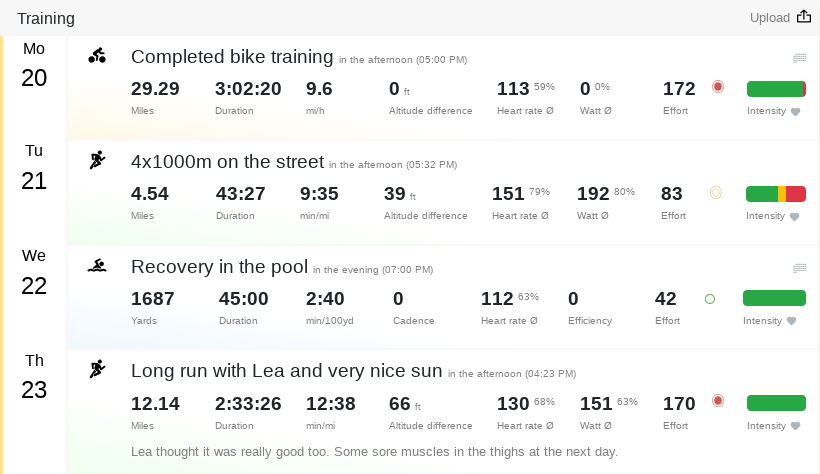This screenshot has width=820, height=474.
Task: Open the Training panel header
Action: pos(46,18)
